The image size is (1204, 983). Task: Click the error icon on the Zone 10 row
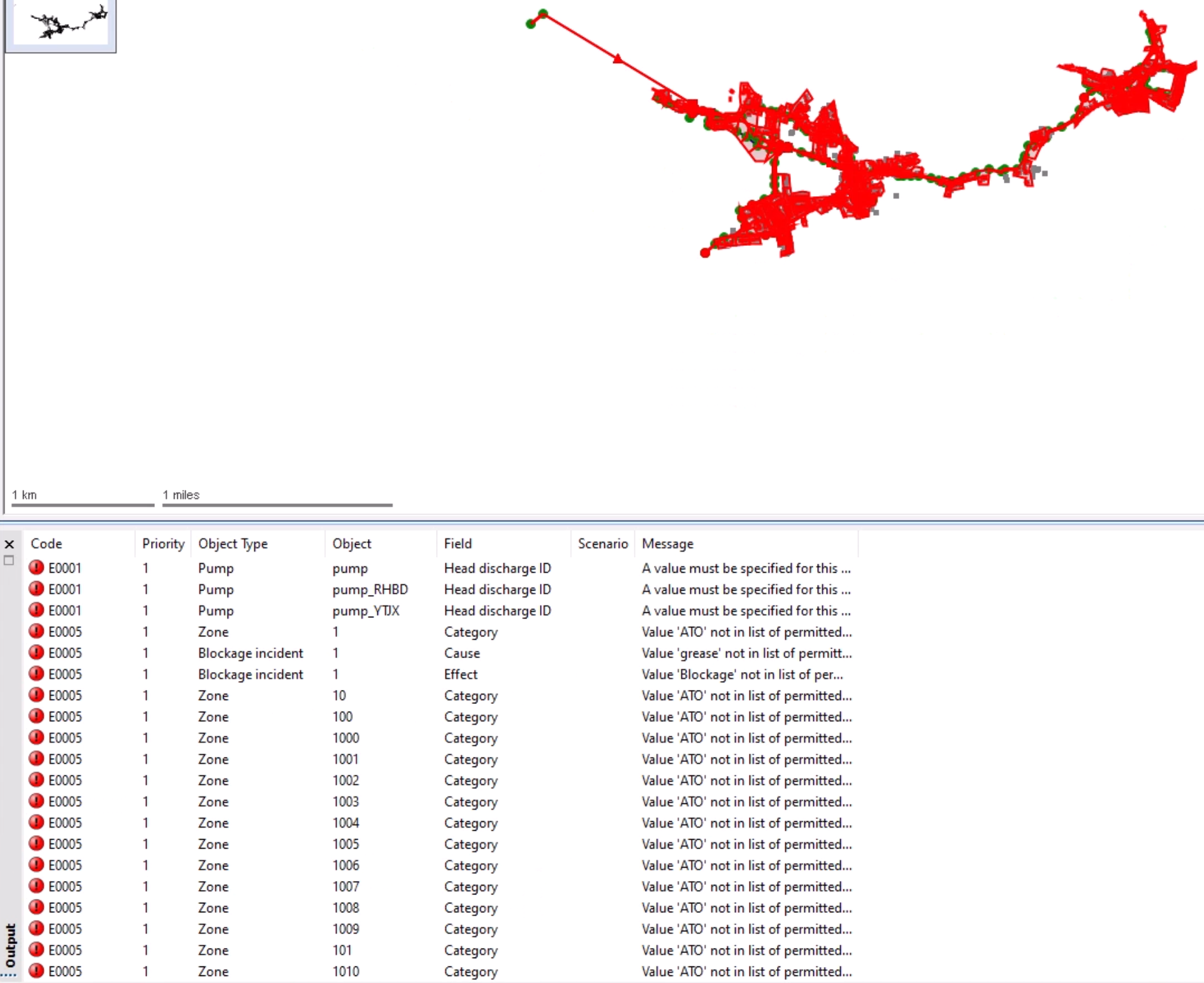coord(36,695)
